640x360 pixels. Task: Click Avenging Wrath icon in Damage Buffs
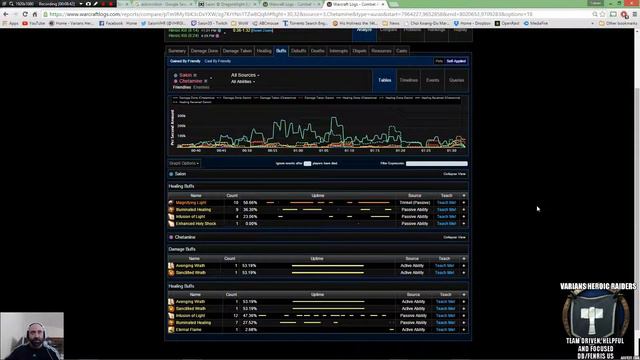point(171,266)
